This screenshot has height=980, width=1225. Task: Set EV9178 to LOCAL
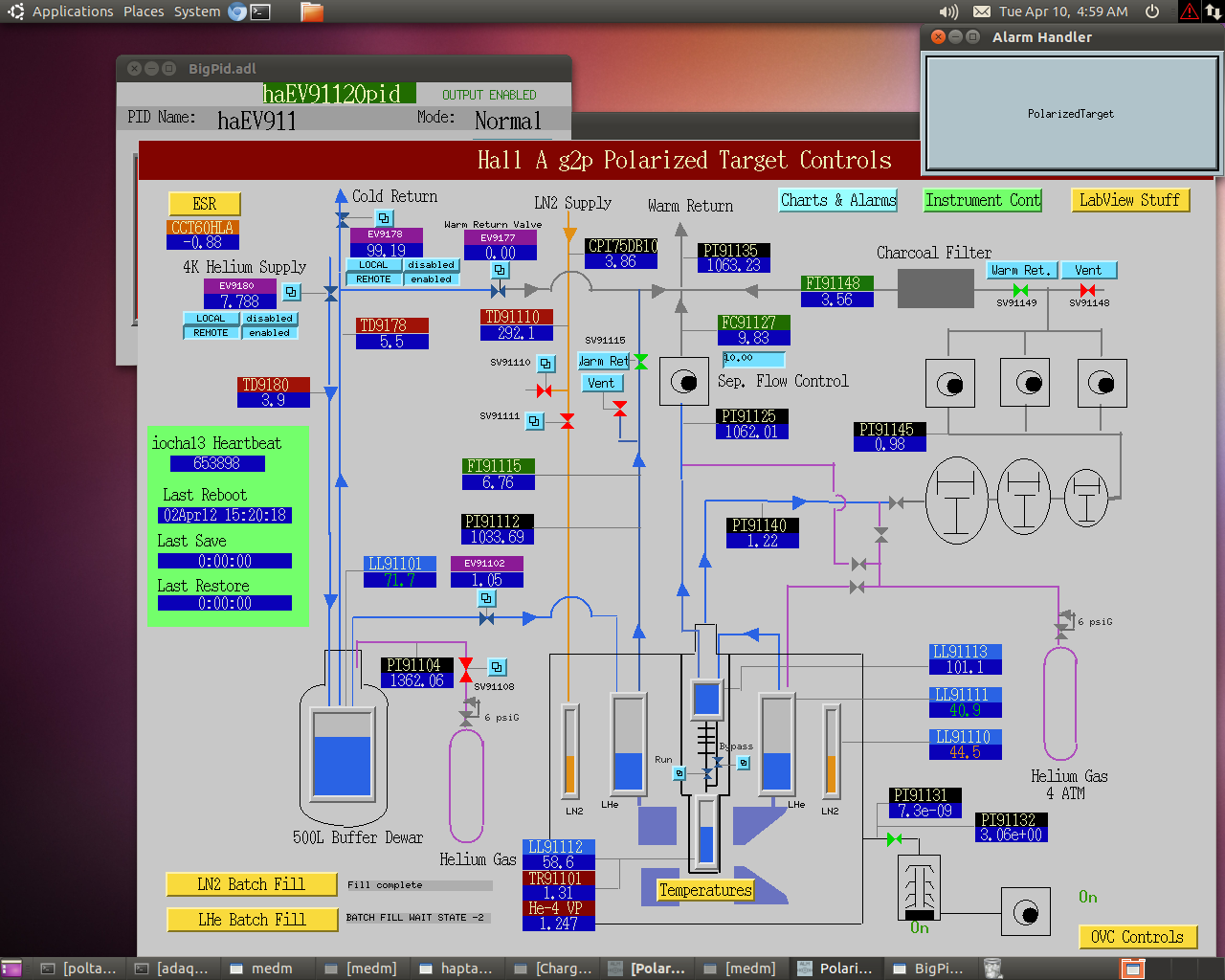[x=373, y=265]
